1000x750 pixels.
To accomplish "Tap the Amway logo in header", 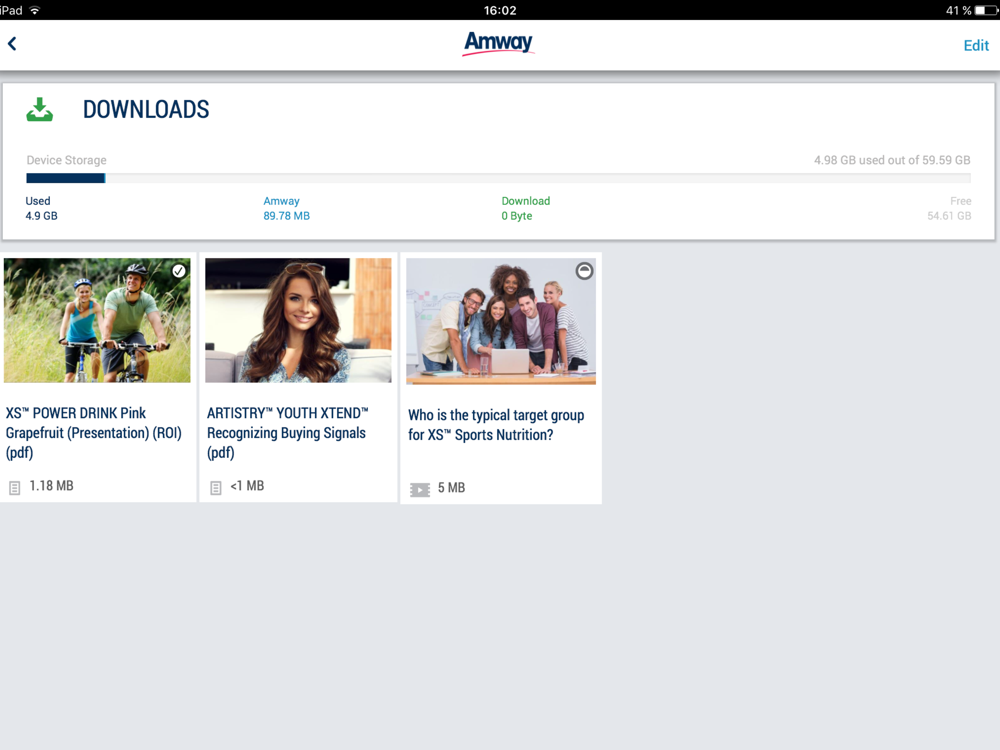I will [498, 43].
